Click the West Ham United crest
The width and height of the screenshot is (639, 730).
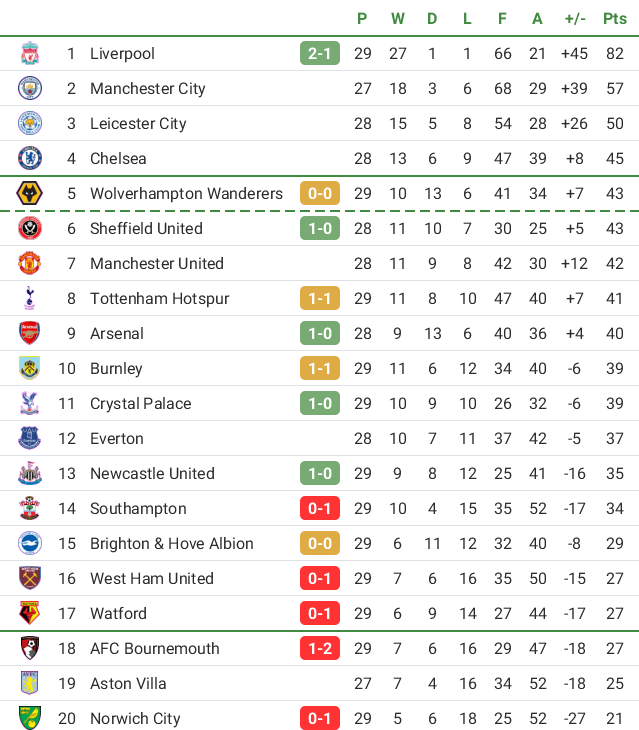click(30, 579)
